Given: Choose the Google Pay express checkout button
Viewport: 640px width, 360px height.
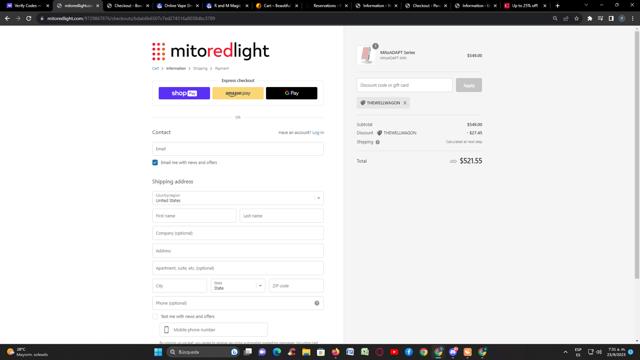Looking at the screenshot, I should 291,93.
